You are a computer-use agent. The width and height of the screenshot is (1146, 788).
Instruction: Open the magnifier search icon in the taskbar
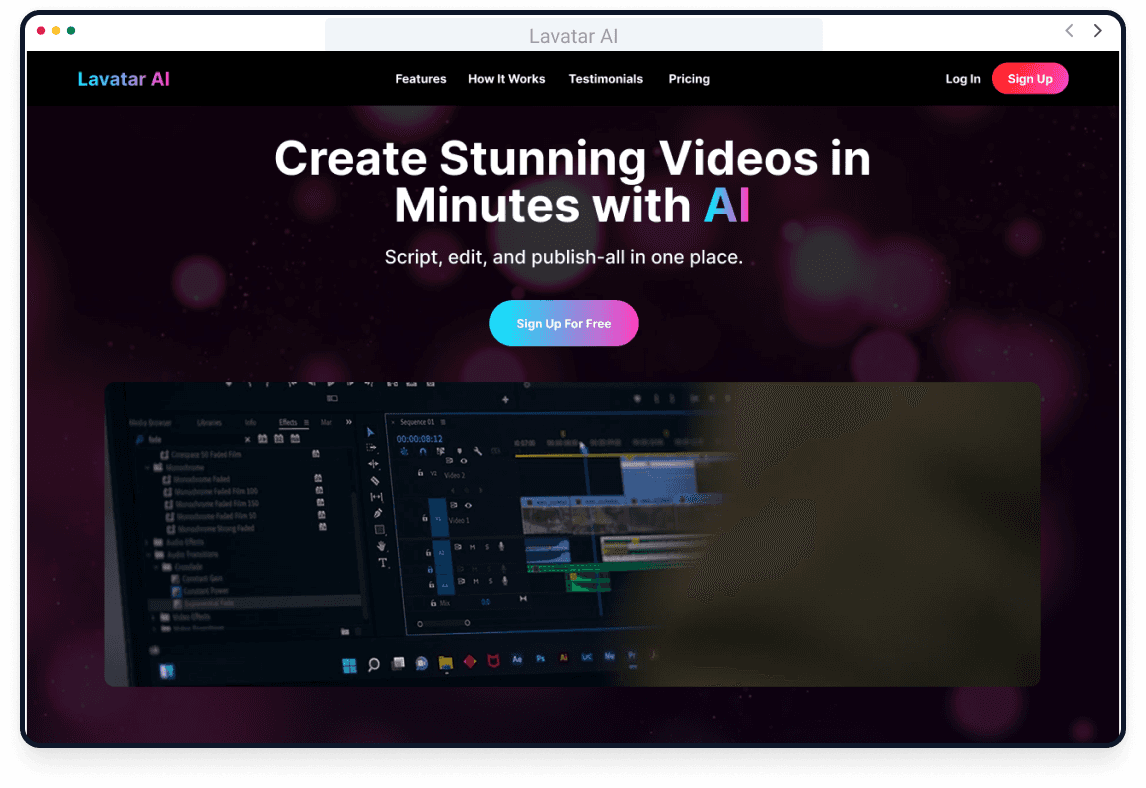373,663
